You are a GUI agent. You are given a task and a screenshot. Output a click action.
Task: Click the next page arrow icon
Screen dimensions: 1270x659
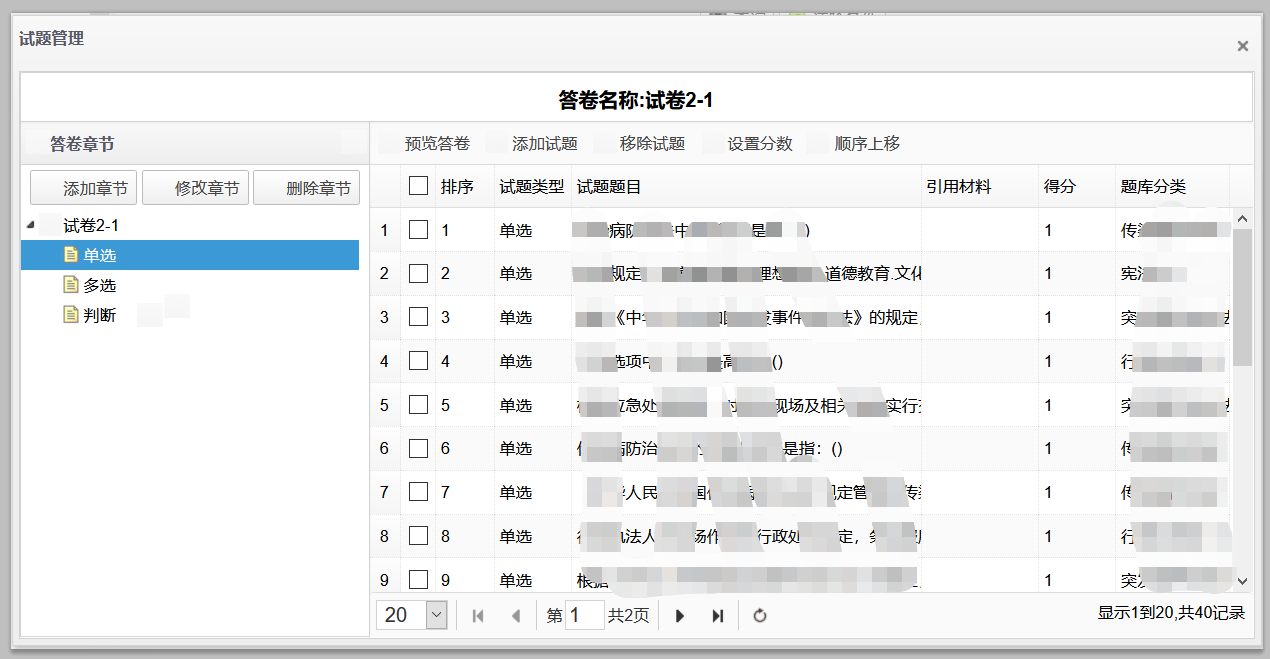click(680, 615)
